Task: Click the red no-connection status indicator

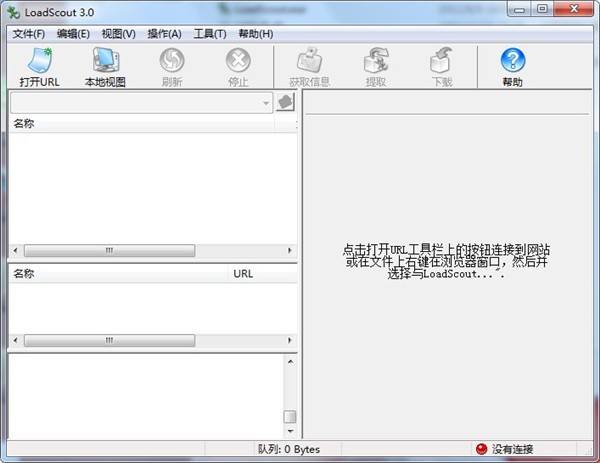Action: tap(481, 449)
